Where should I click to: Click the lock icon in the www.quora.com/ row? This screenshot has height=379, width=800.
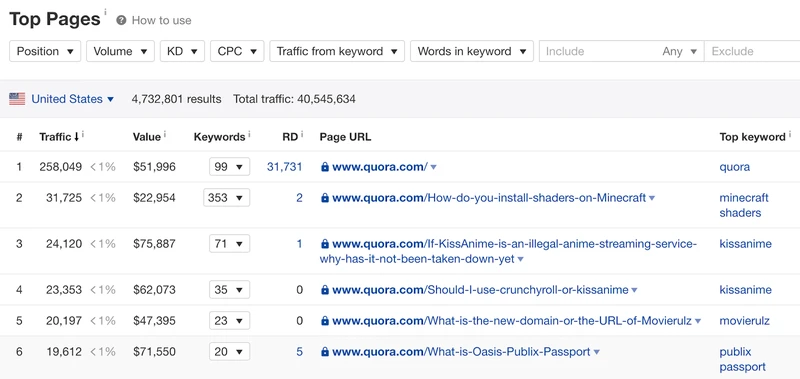[324, 167]
